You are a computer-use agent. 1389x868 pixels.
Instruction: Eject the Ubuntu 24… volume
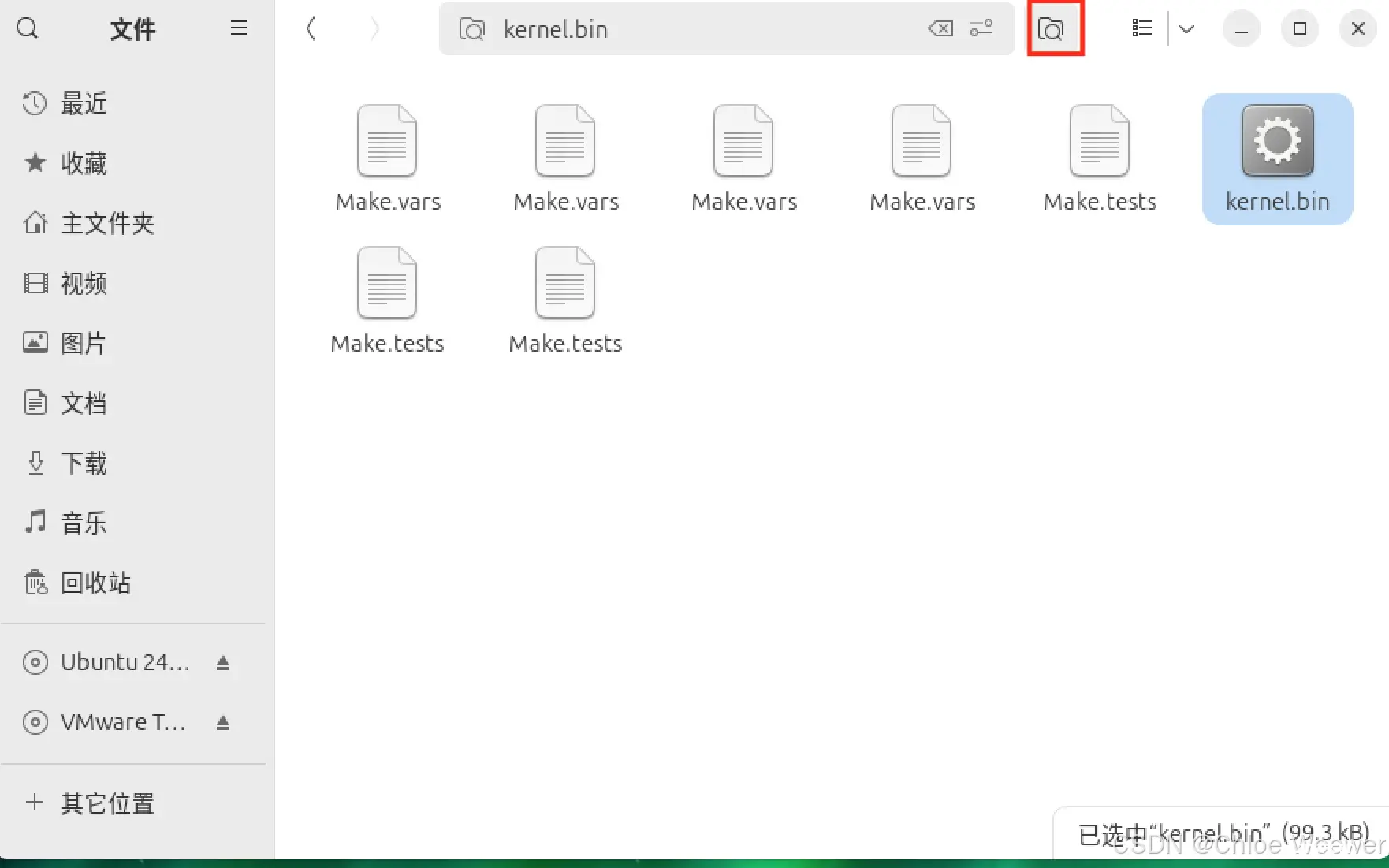(223, 662)
